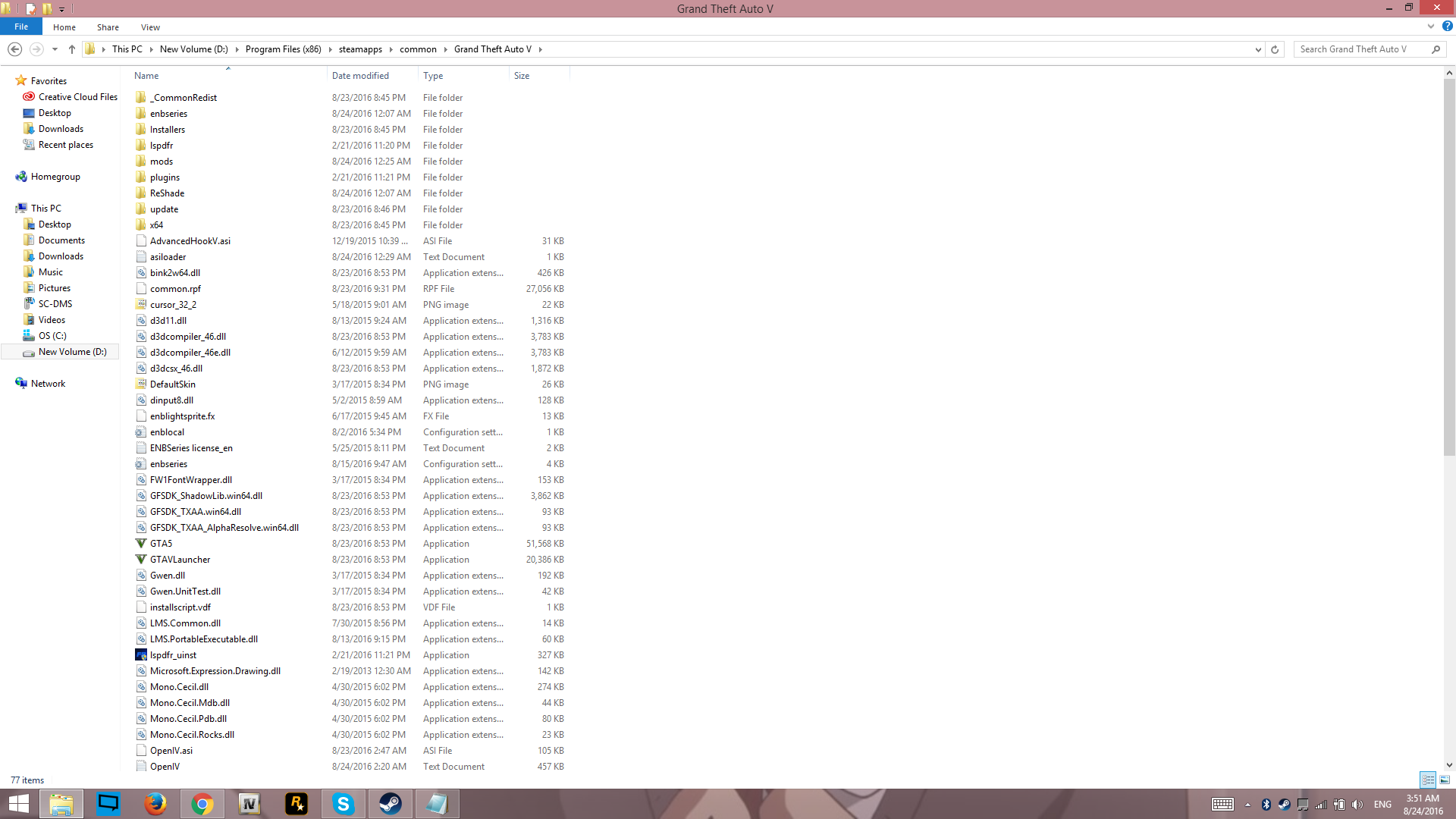This screenshot has height=819, width=1456.
Task: Refresh the current folder view
Action: click(1275, 49)
